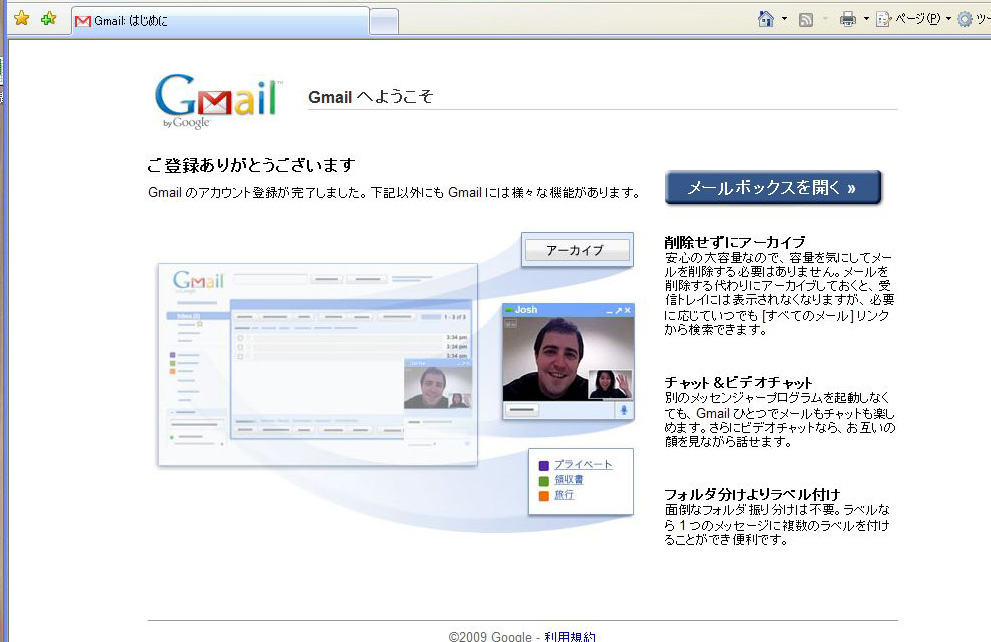Viewport: 991px width, 642px height.
Task: Click the RSS feeds icon
Action: 806,20
